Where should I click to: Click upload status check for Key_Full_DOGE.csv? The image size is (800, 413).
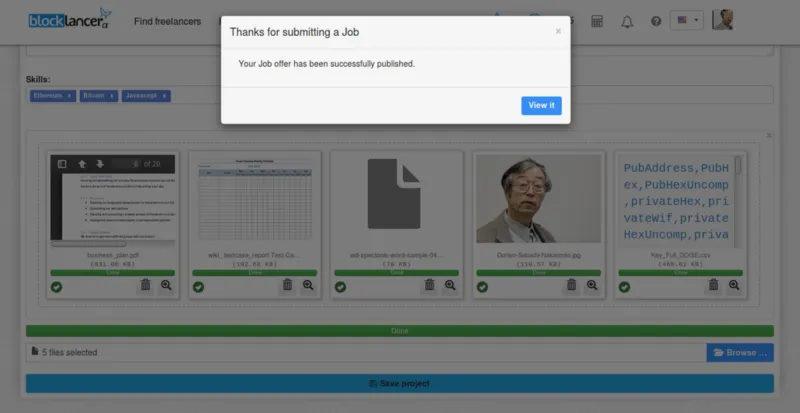tap(624, 287)
